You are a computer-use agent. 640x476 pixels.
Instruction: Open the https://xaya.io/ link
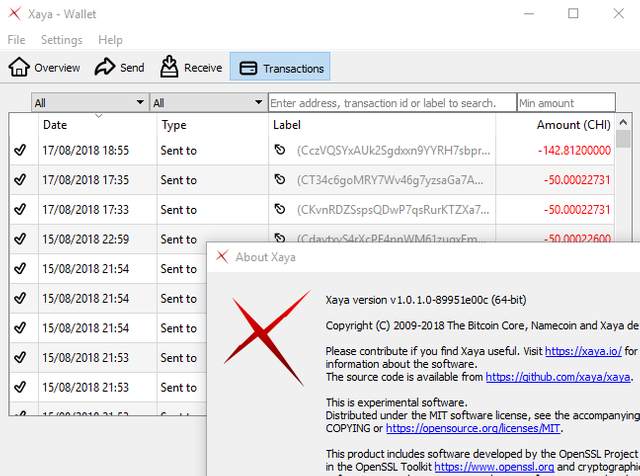pyautogui.click(x=583, y=351)
